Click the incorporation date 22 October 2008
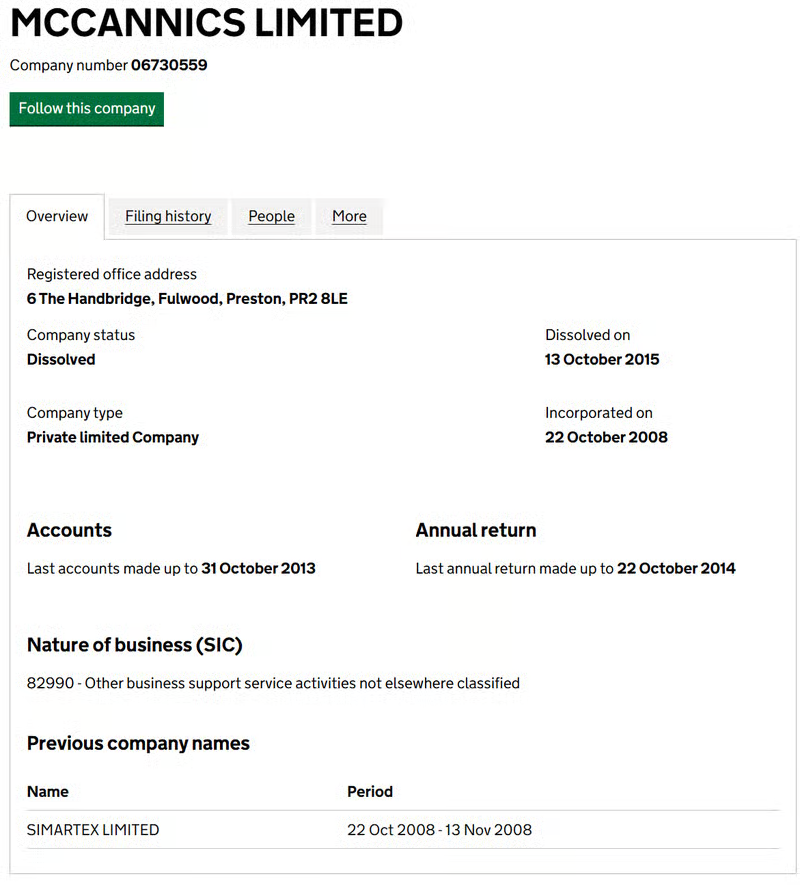Viewport: 800px width, 885px height. tap(606, 438)
